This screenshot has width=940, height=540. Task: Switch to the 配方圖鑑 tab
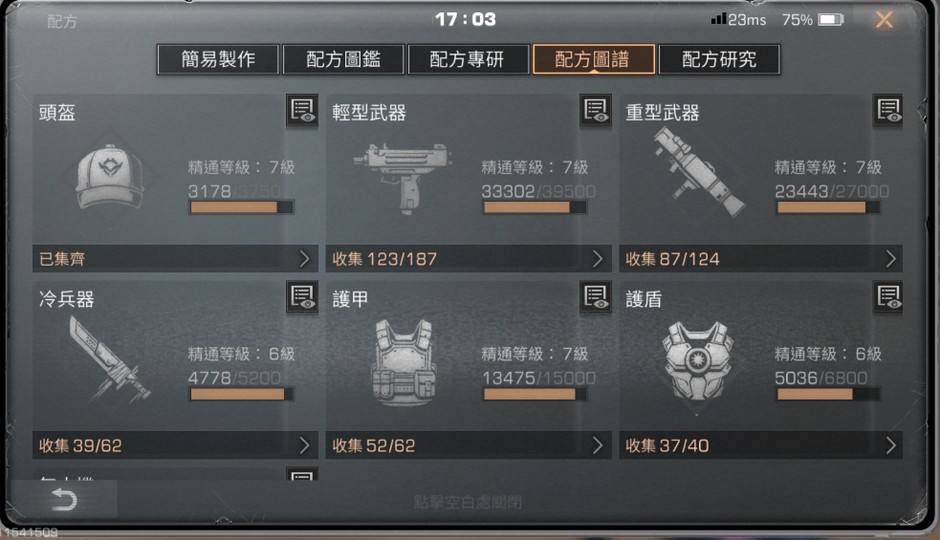click(x=344, y=59)
